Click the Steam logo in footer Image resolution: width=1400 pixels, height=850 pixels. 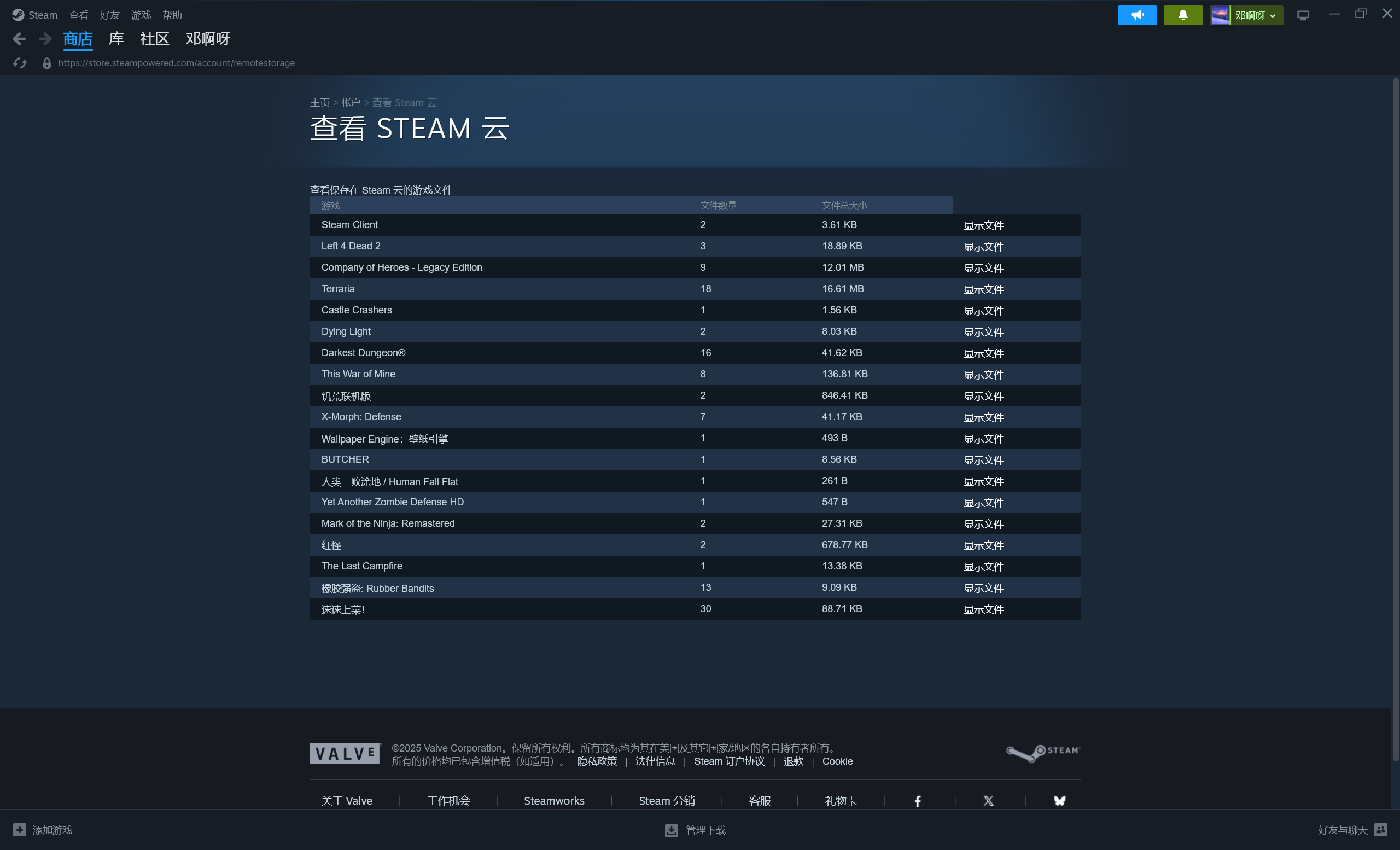1043,753
